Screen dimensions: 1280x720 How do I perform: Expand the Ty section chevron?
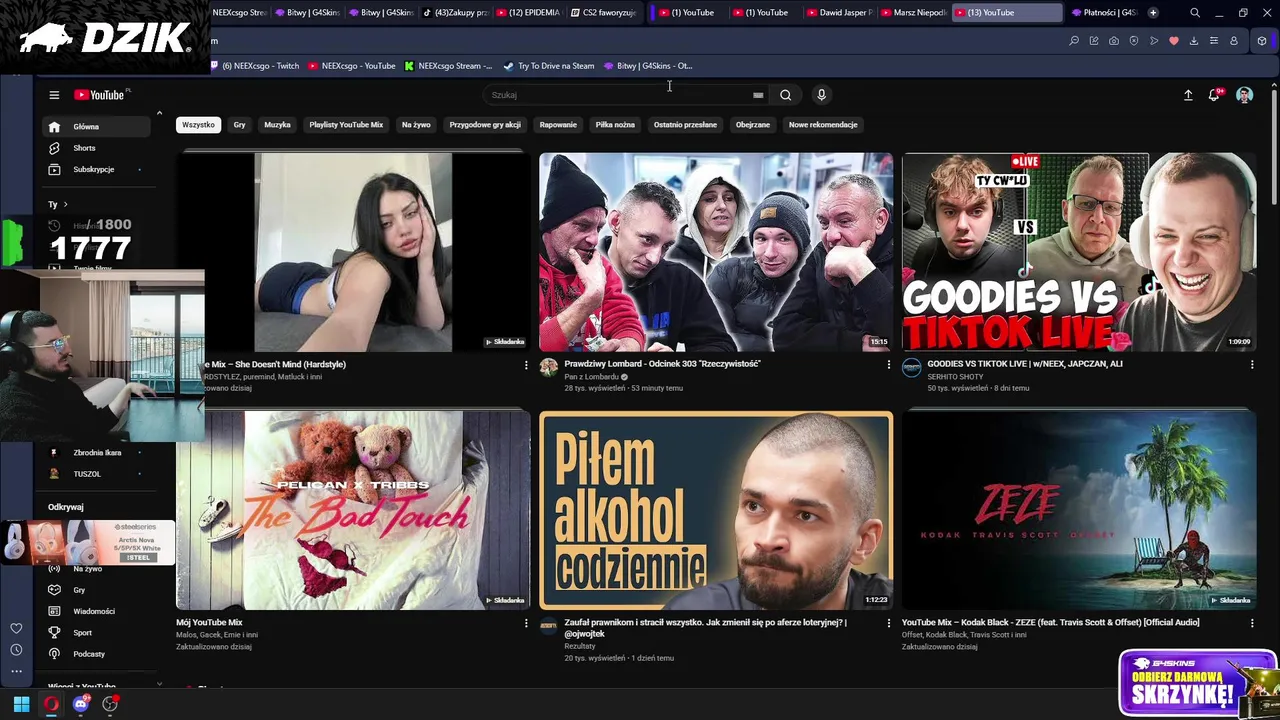coord(65,204)
